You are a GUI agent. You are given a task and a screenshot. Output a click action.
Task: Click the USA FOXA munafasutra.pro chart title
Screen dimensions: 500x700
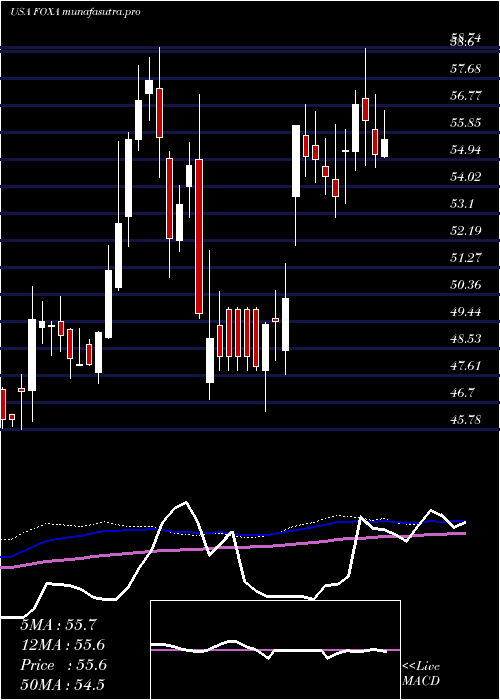tap(75, 12)
